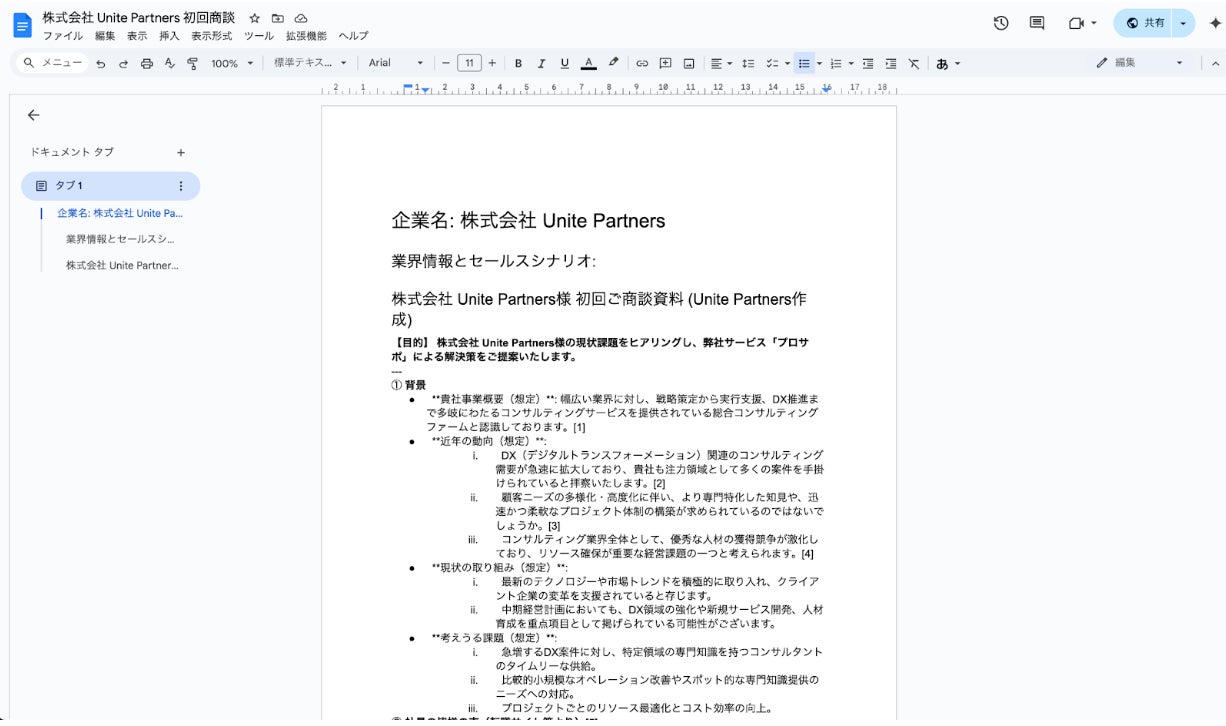The height and width of the screenshot is (726, 1226).
Task: Open the paragraph style dropdown
Action: point(310,63)
